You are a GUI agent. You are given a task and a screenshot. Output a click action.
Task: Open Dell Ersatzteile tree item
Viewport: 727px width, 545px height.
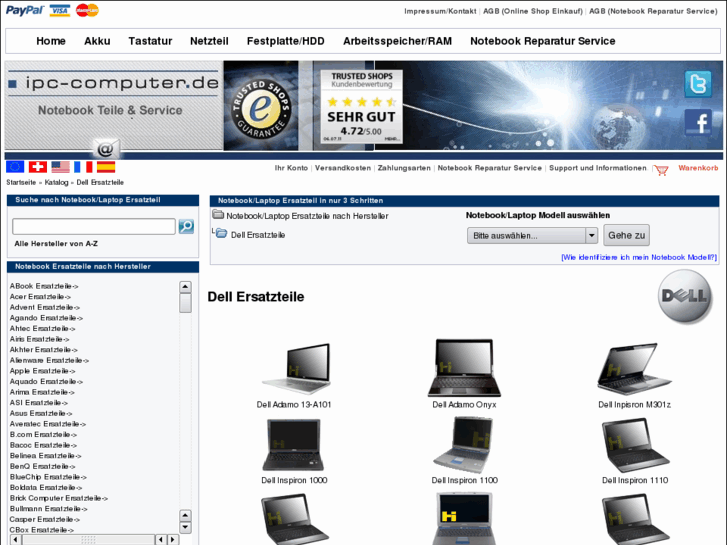258,235
